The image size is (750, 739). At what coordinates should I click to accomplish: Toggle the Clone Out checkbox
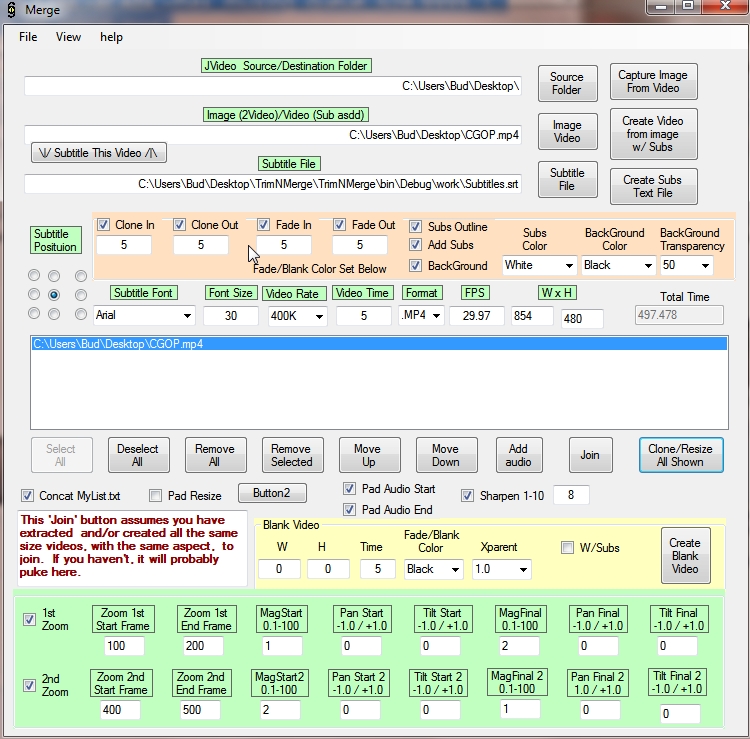coord(179,224)
